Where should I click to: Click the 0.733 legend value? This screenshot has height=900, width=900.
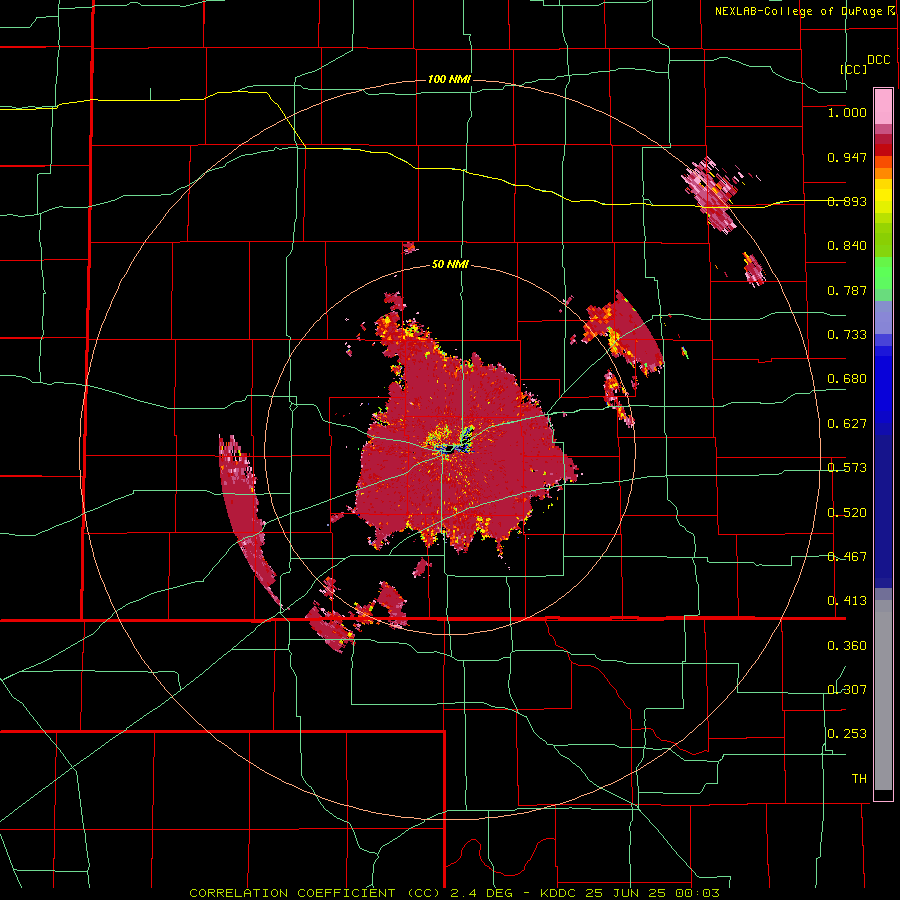[x=847, y=335]
